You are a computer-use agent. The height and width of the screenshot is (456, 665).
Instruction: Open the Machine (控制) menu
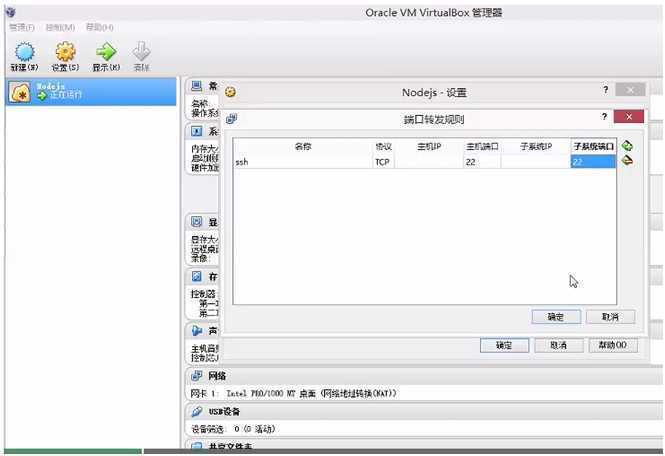(60, 28)
